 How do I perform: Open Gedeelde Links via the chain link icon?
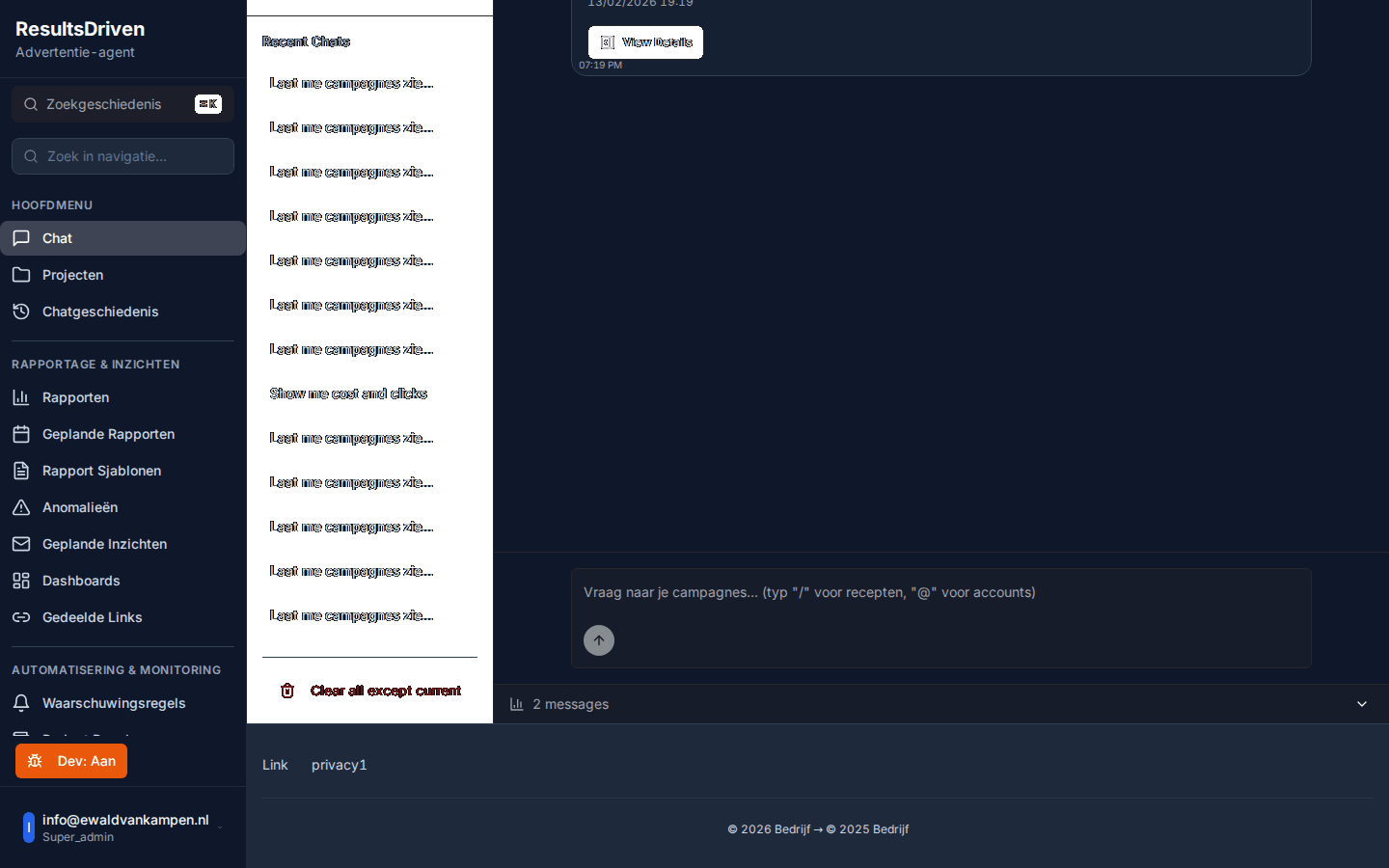click(20, 617)
